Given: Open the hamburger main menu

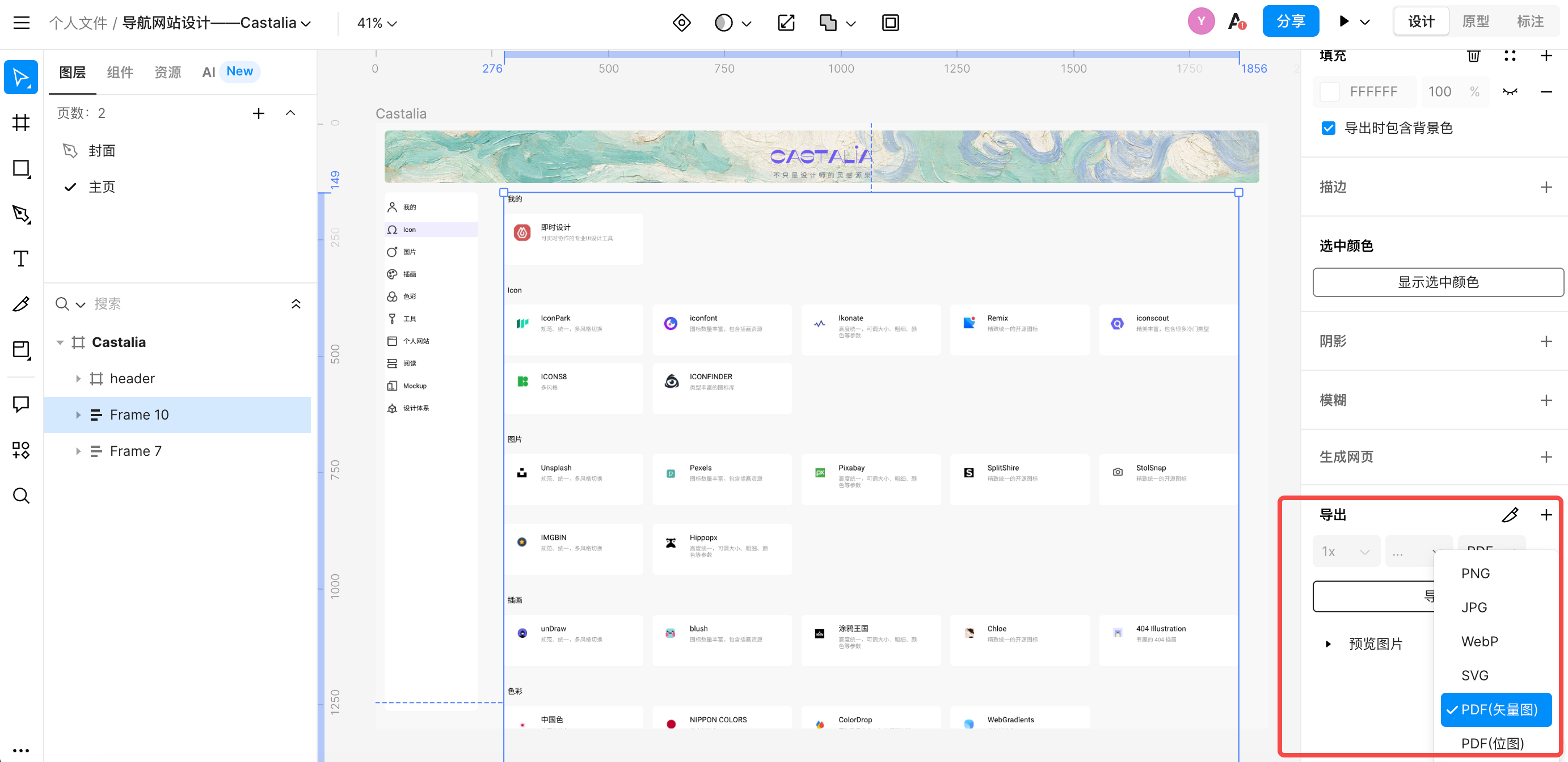Looking at the screenshot, I should 22,23.
